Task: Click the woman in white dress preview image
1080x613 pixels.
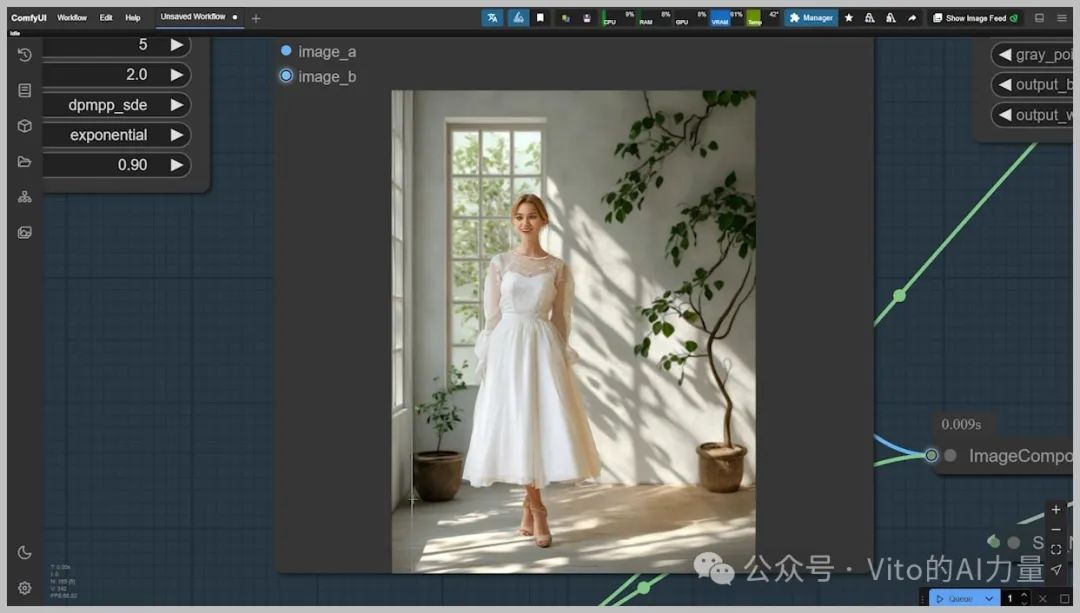Action: 573,331
